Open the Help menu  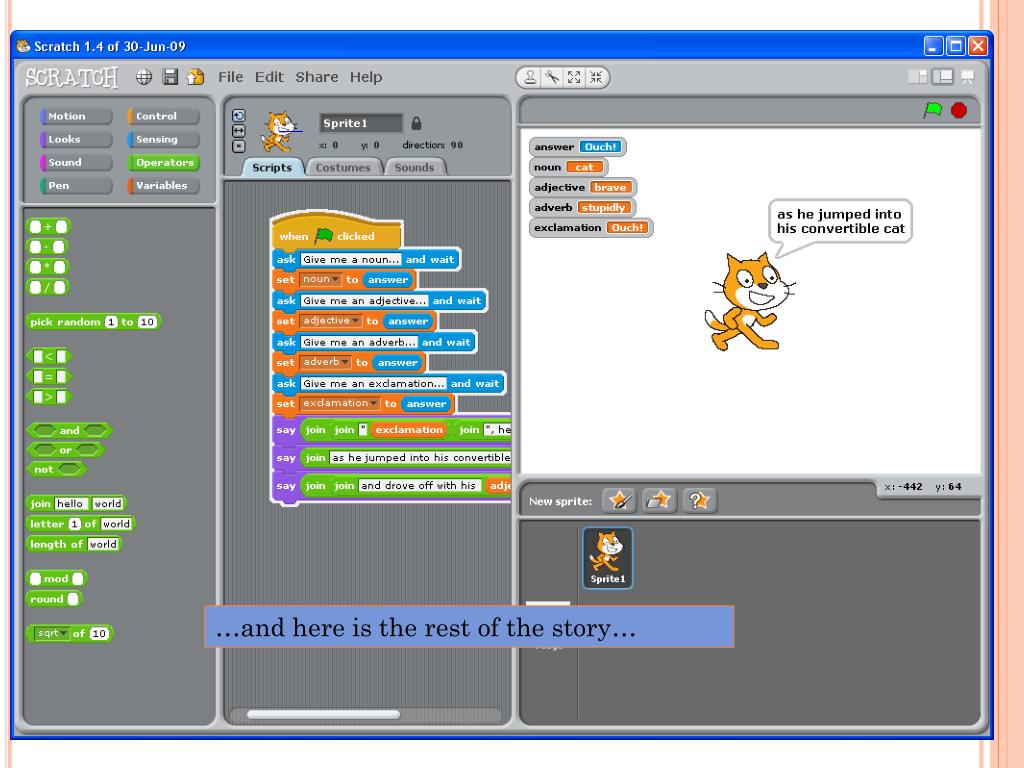[x=366, y=77]
